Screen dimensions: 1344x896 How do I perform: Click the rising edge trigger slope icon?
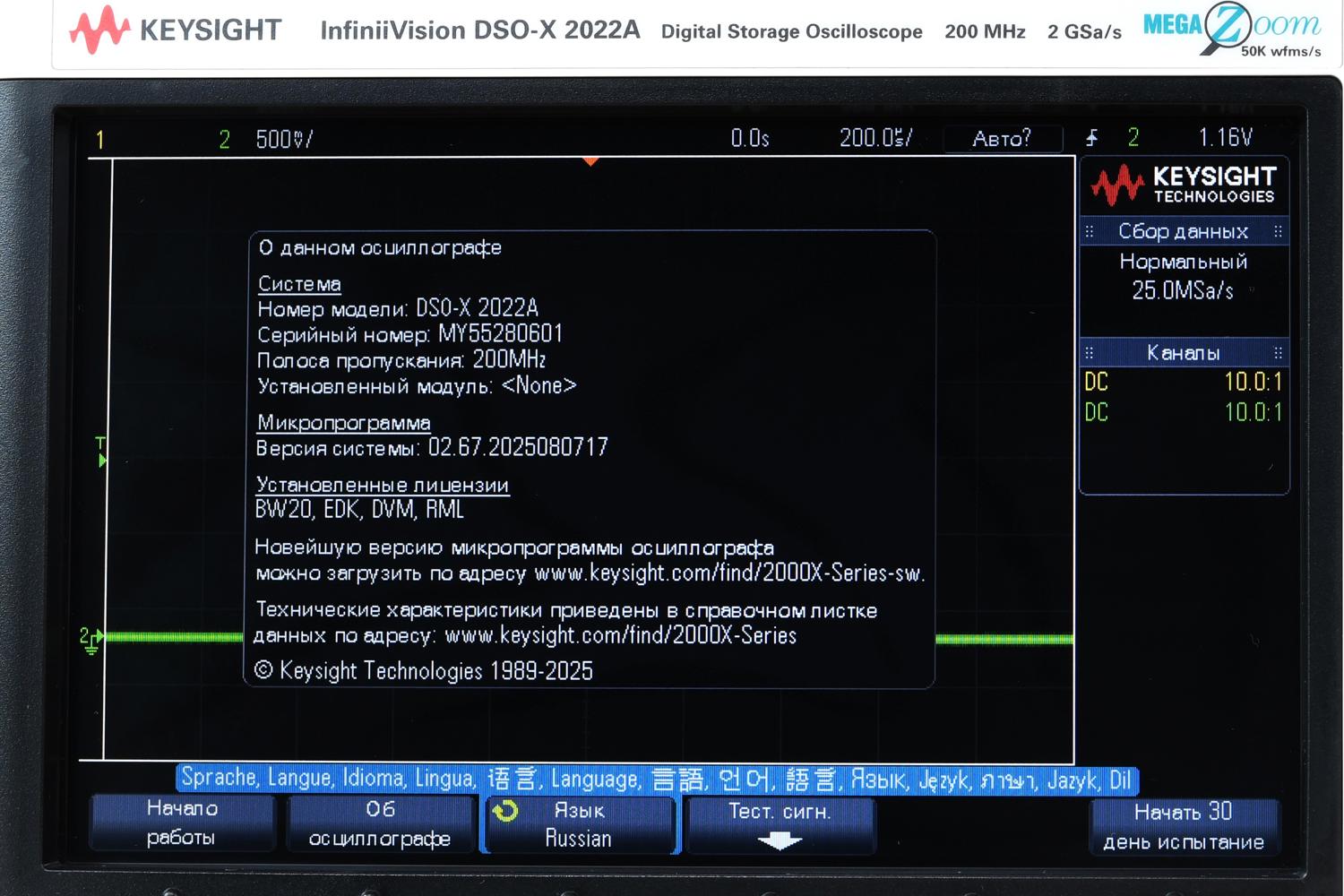1091,137
